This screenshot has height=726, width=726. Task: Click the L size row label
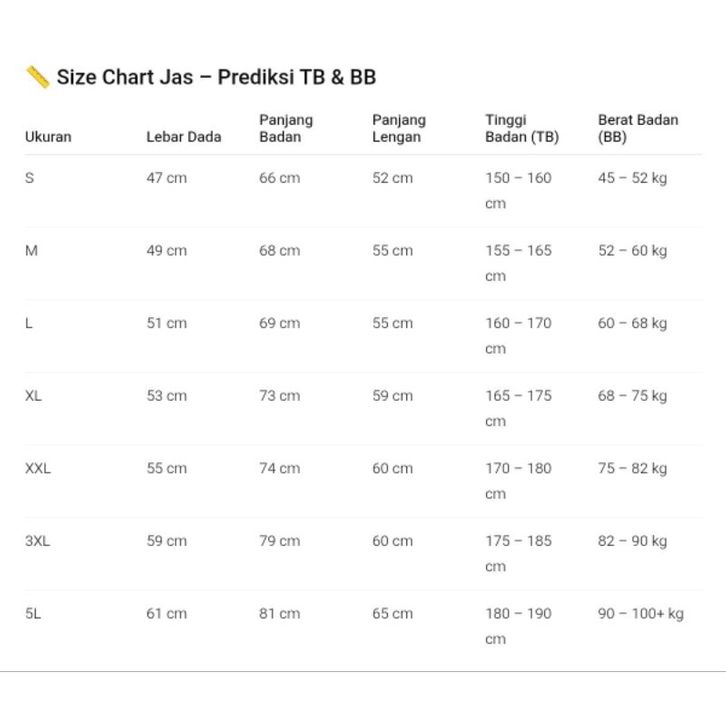click(x=29, y=323)
